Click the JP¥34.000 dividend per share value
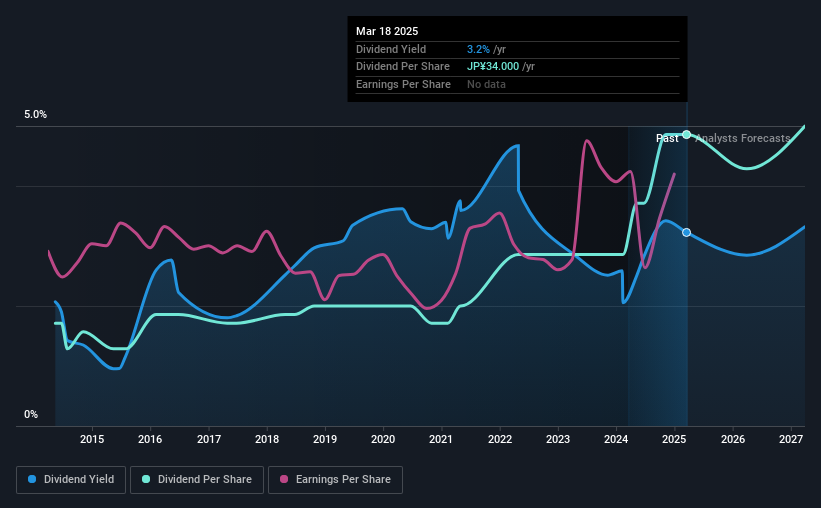This screenshot has height=508, width=821. click(493, 67)
